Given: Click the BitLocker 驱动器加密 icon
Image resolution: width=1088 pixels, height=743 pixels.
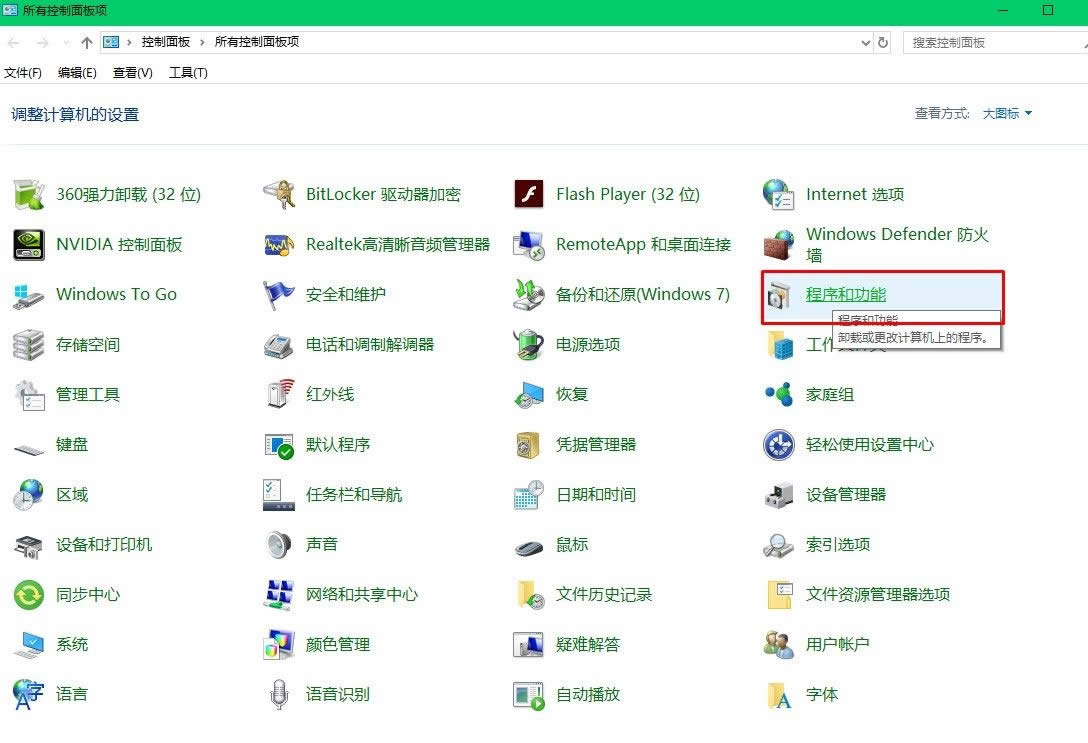Looking at the screenshot, I should click(278, 195).
